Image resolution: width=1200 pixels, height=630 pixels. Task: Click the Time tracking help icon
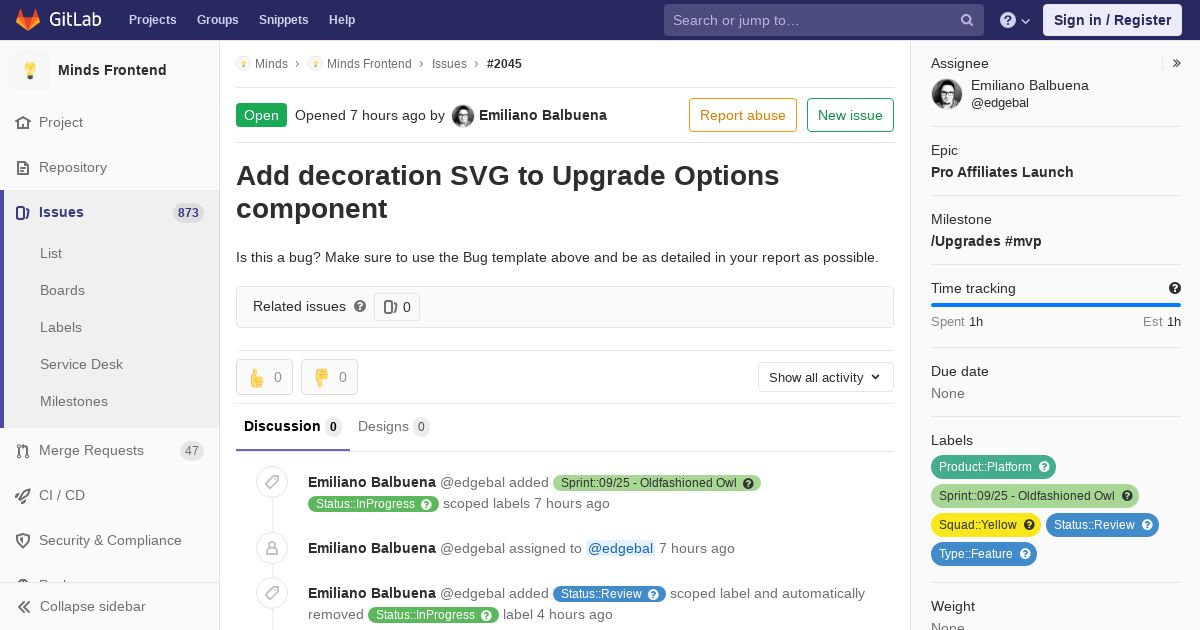1175,288
